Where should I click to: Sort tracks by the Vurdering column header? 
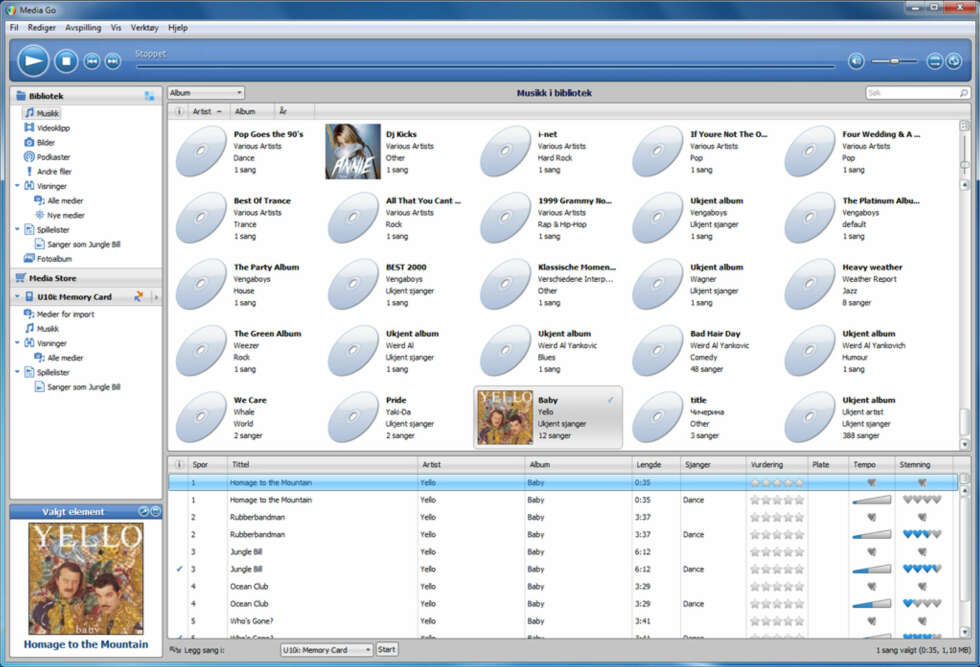tap(777, 464)
